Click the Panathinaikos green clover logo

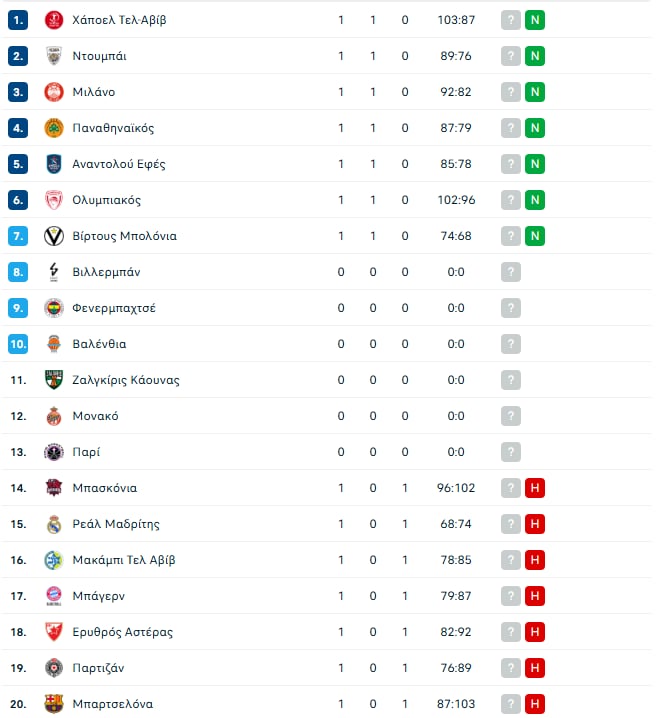pyautogui.click(x=54, y=128)
